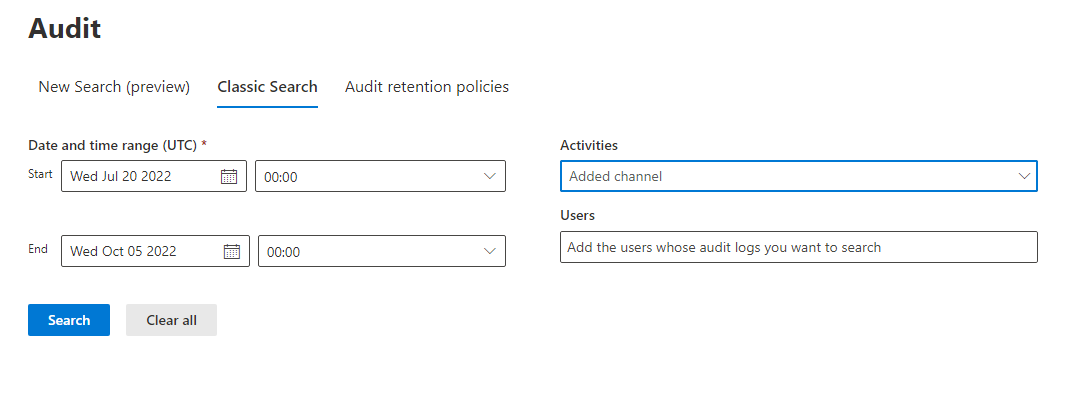
Task: Click the Audit page heading
Action: coord(64,29)
